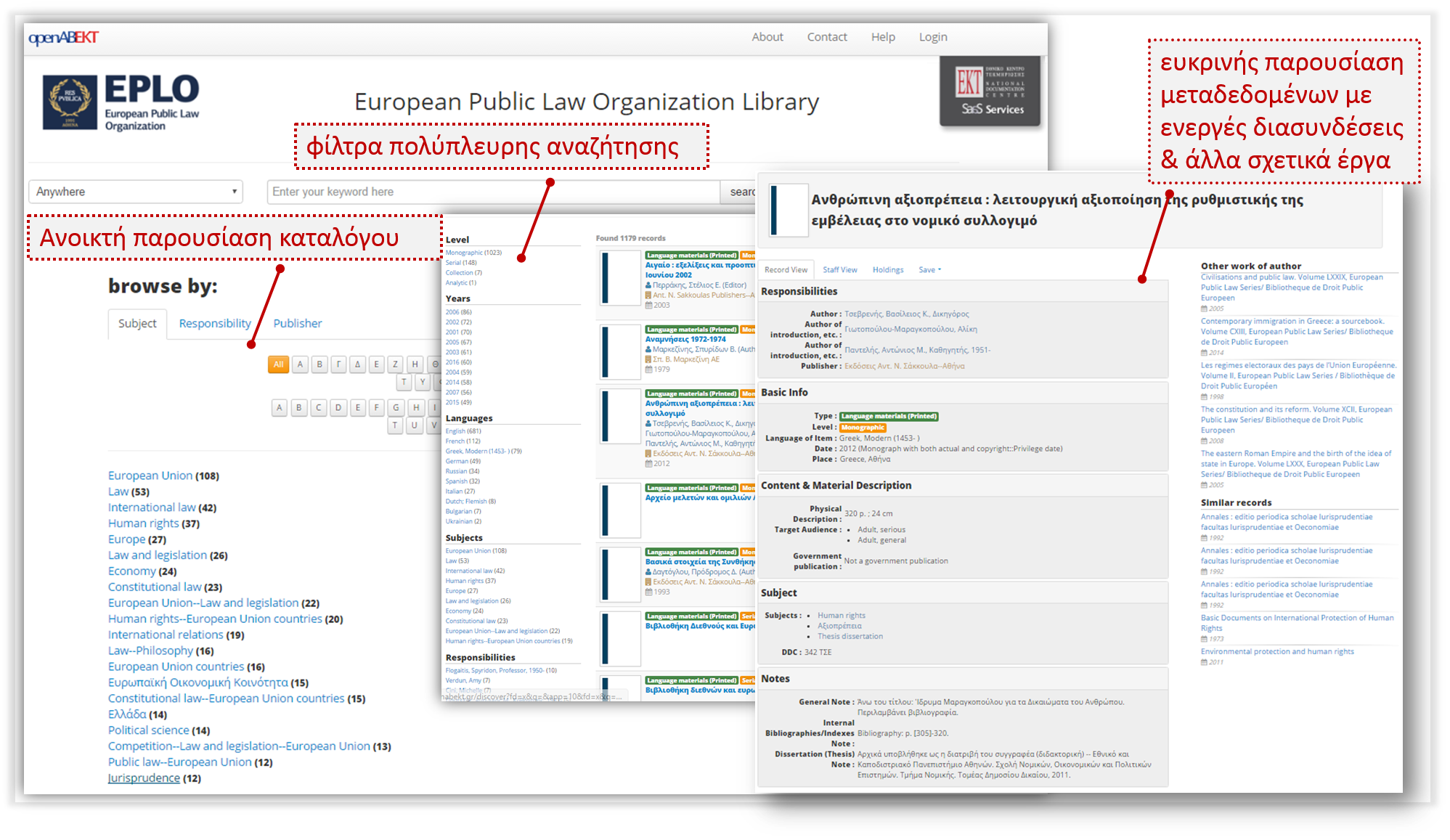This screenshot has height=840, width=1450.
Task: Open Contemporary immigration in Greece related work
Action: pos(1297,332)
